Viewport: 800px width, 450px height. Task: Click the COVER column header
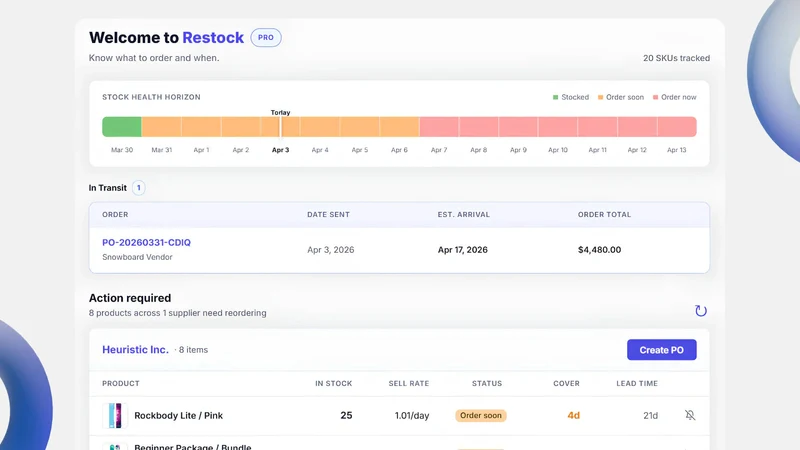566,384
